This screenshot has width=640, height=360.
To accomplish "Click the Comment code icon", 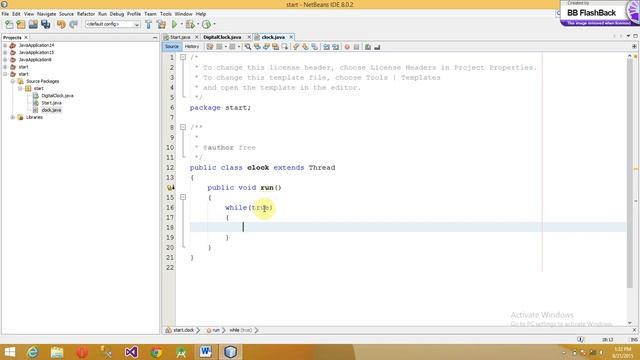I will pos(368,47).
